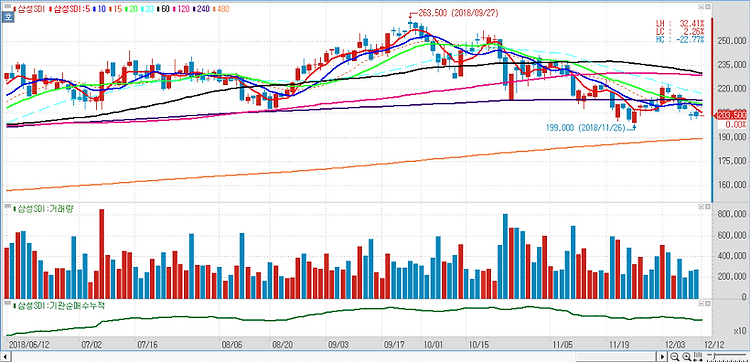Screen dimensions: 750x362
Task: Click the chart spacing adjust icon
Action: [698, 357]
